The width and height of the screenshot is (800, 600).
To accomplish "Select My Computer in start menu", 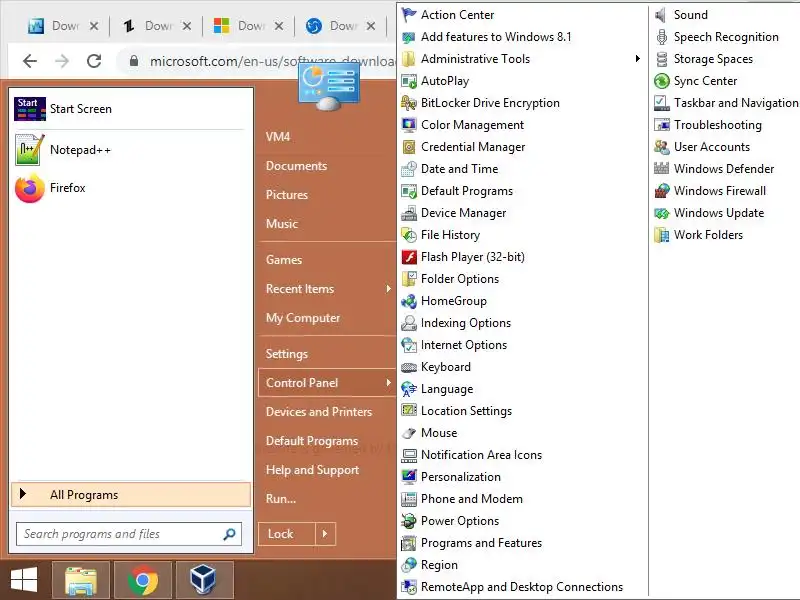I will pyautogui.click(x=303, y=318).
